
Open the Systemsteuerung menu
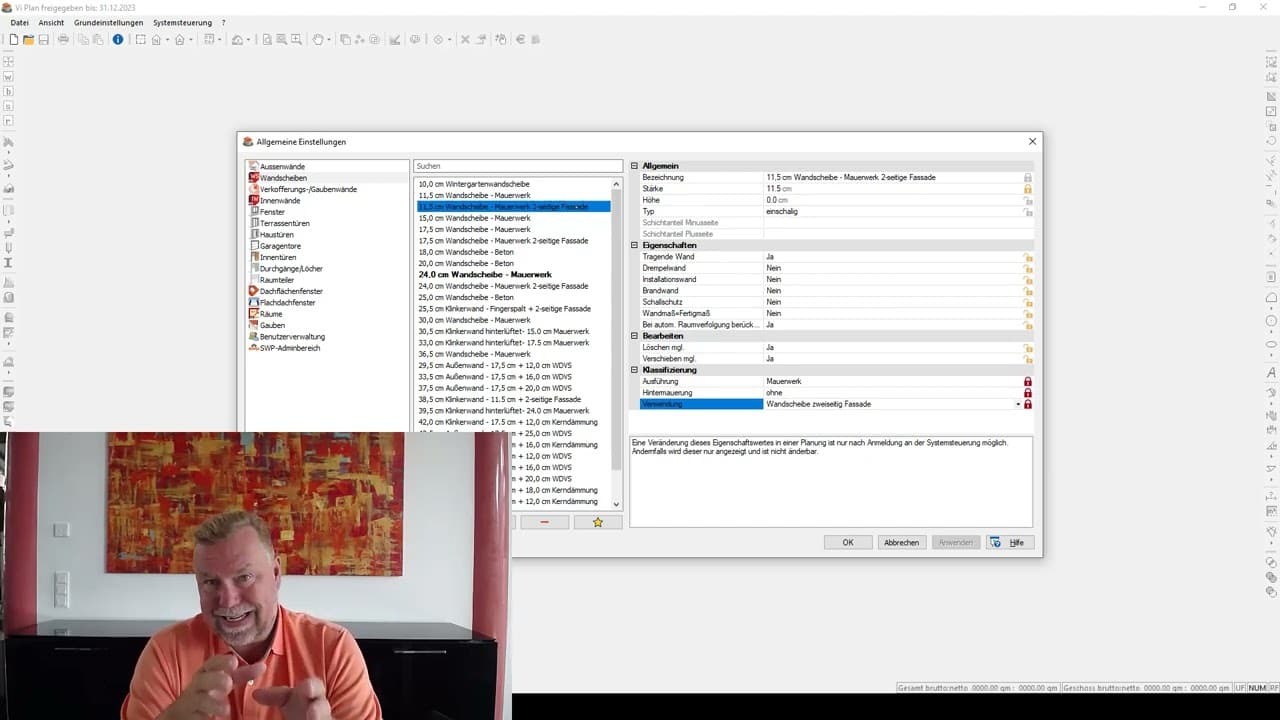point(182,22)
